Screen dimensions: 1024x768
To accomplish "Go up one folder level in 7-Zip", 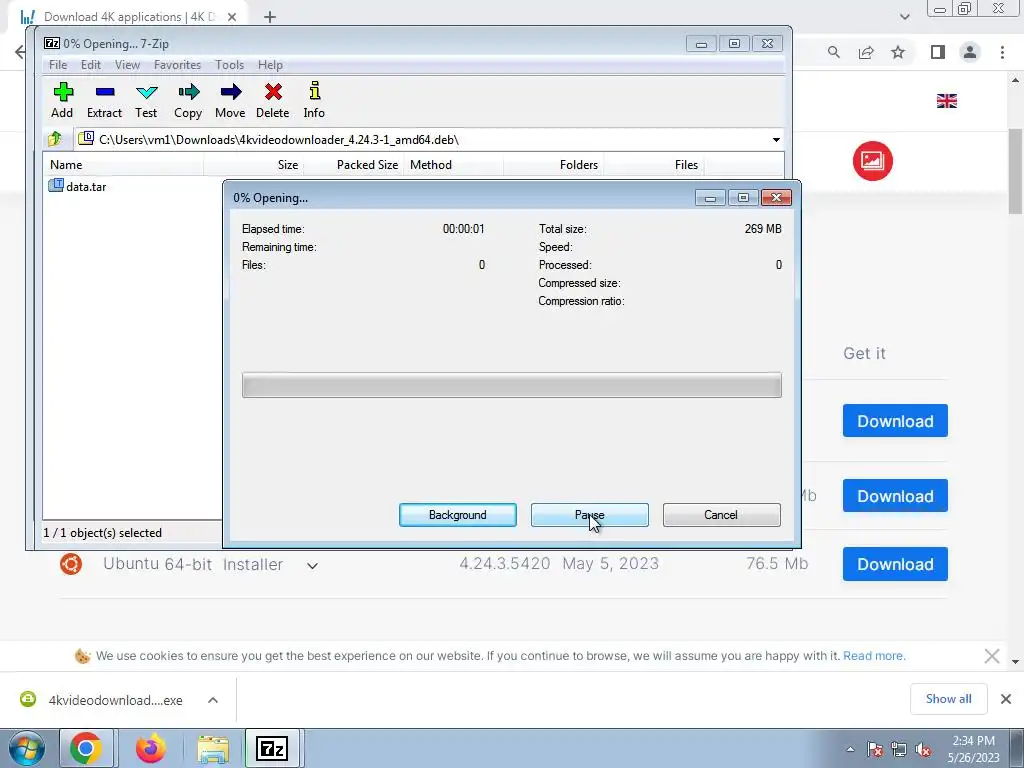I will click(55, 138).
